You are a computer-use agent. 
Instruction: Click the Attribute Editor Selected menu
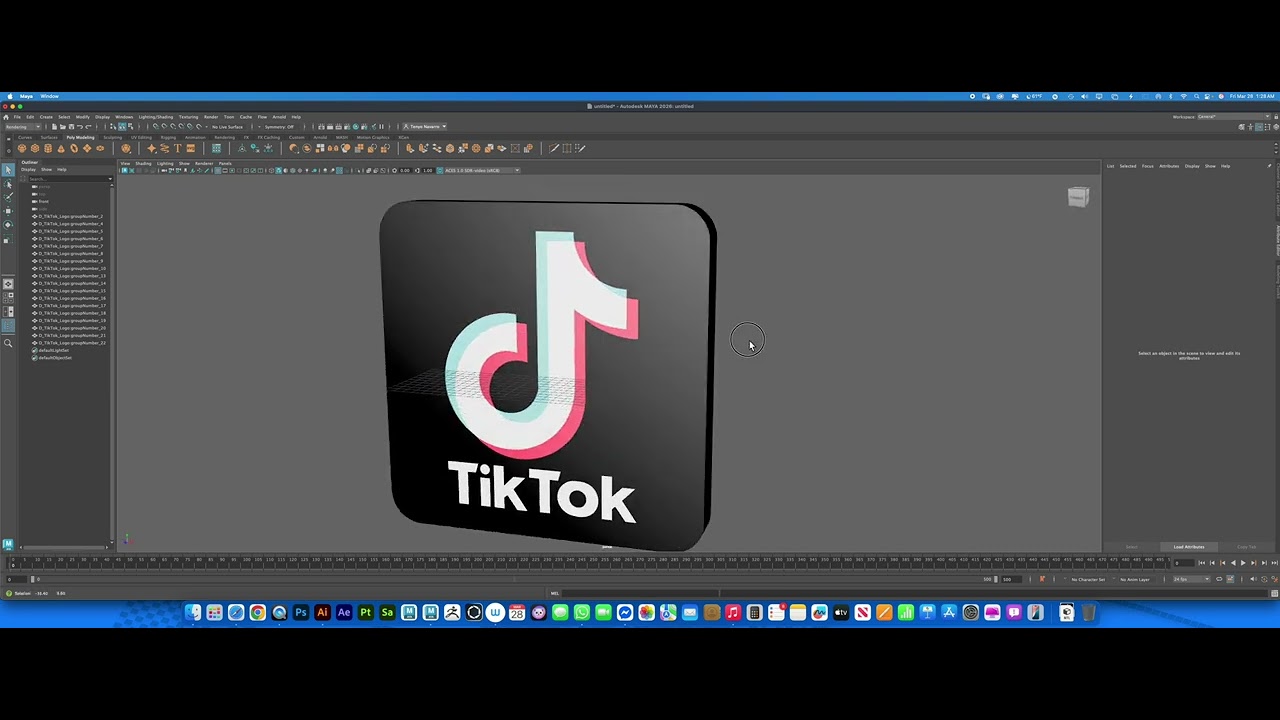(1128, 166)
